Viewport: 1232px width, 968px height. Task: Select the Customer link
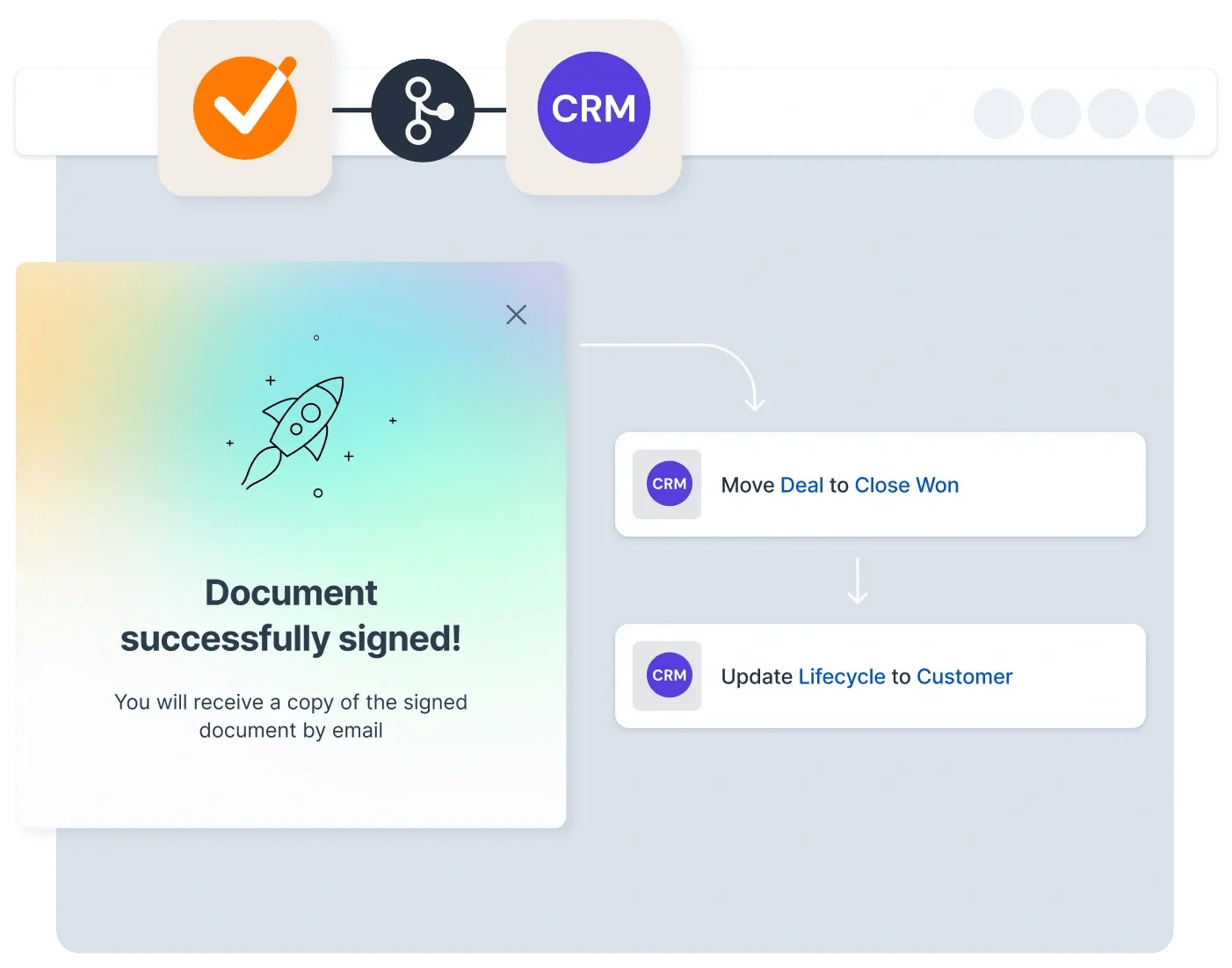[964, 676]
